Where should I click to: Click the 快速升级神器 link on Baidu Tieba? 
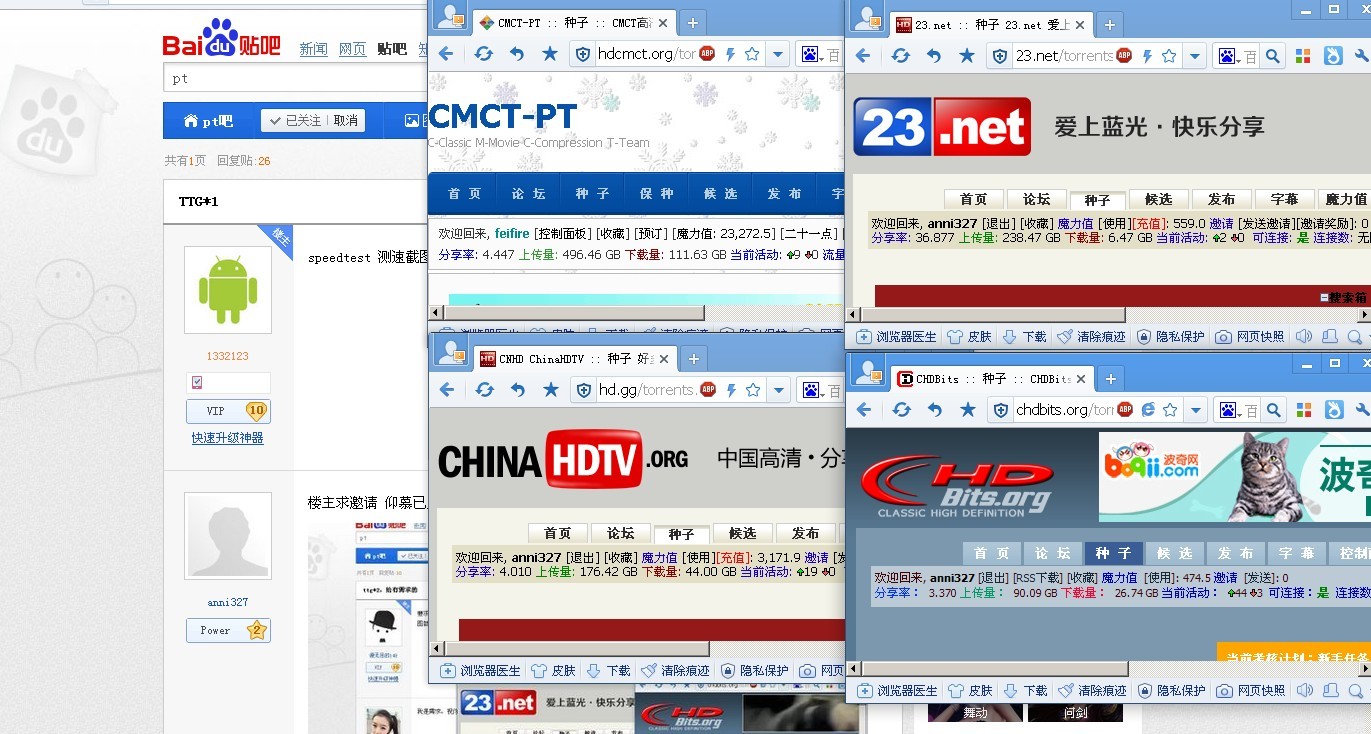pyautogui.click(x=228, y=438)
